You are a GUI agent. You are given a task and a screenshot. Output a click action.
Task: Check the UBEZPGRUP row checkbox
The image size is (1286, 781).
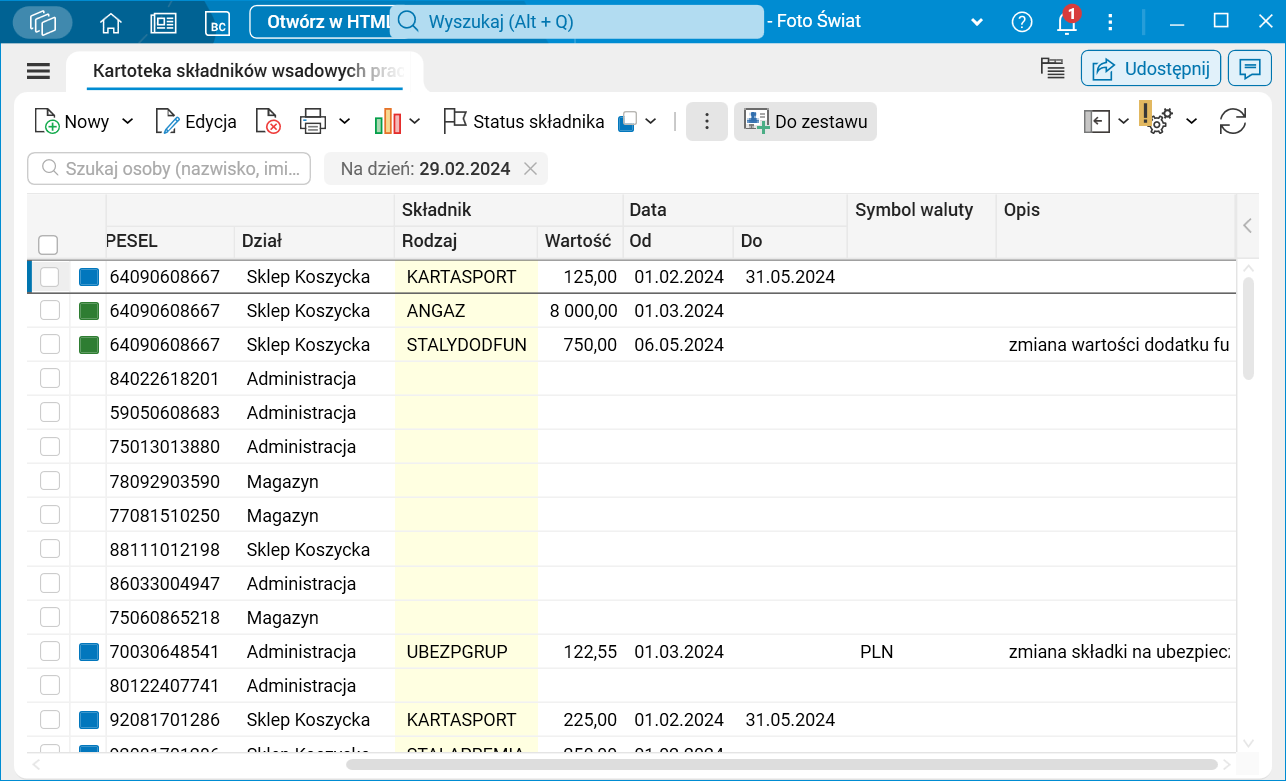click(50, 652)
